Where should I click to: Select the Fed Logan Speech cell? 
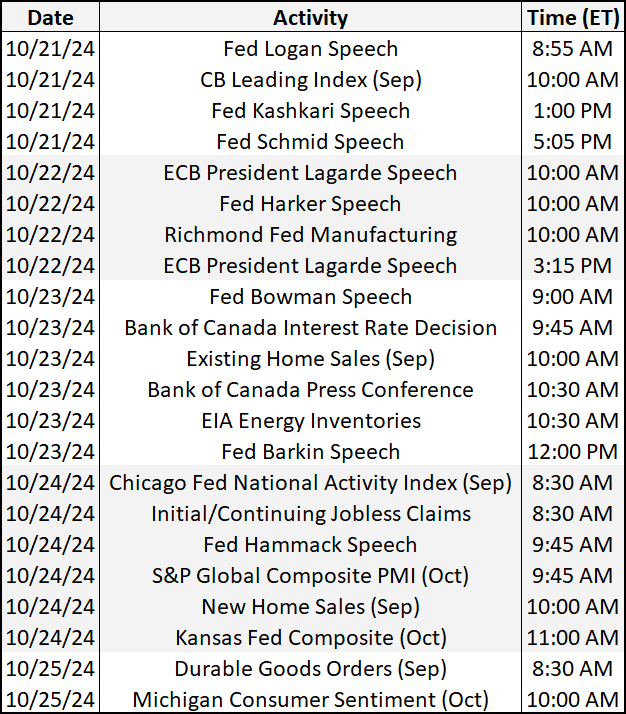[310, 49]
